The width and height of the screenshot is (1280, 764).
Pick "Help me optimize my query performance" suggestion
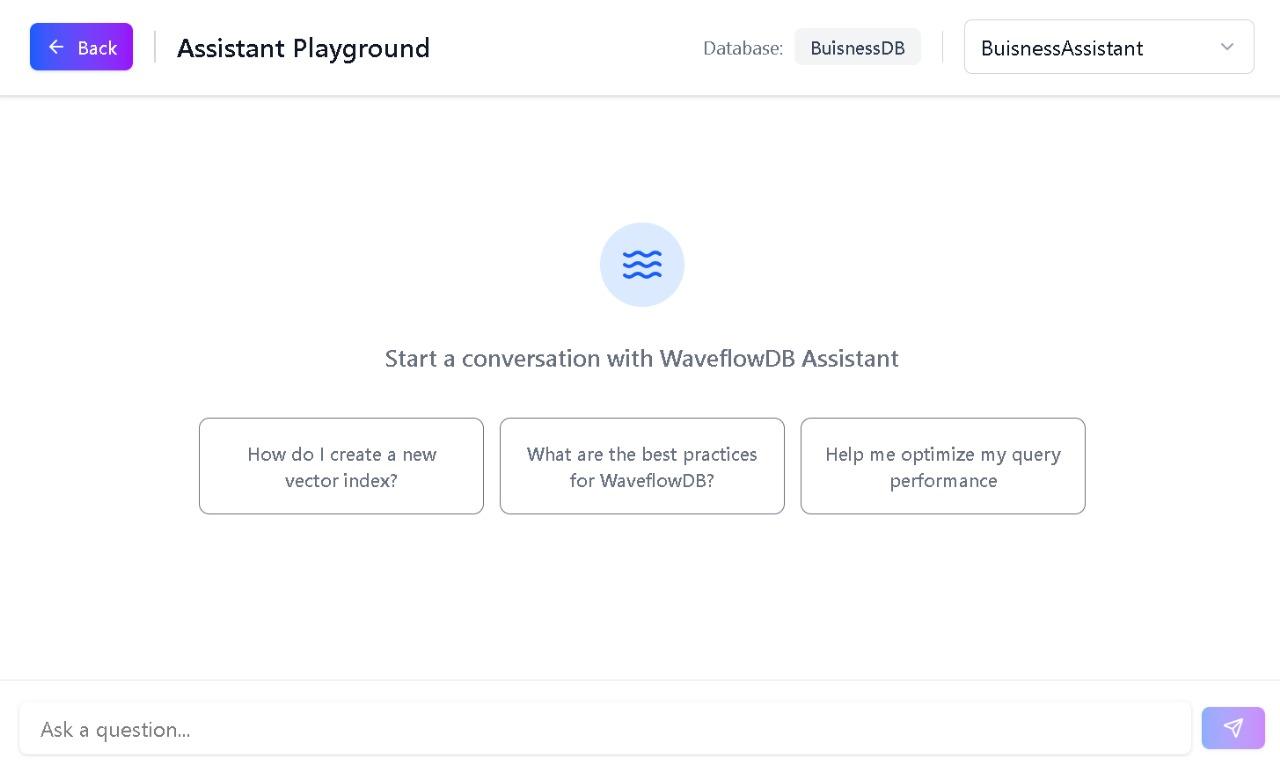click(942, 466)
